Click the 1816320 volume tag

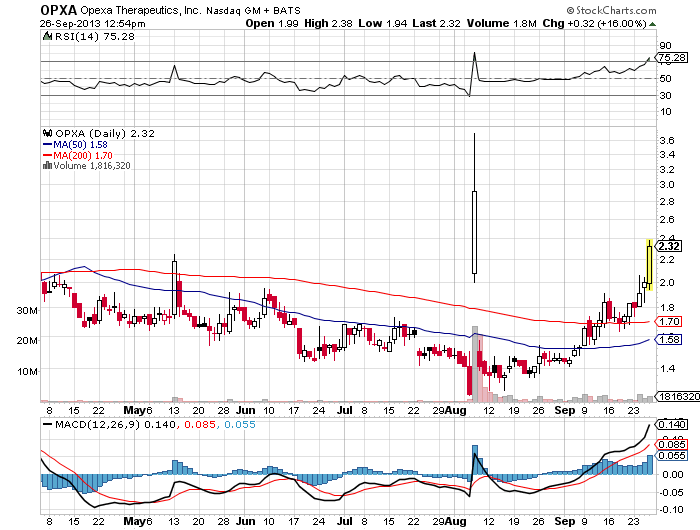(677, 396)
